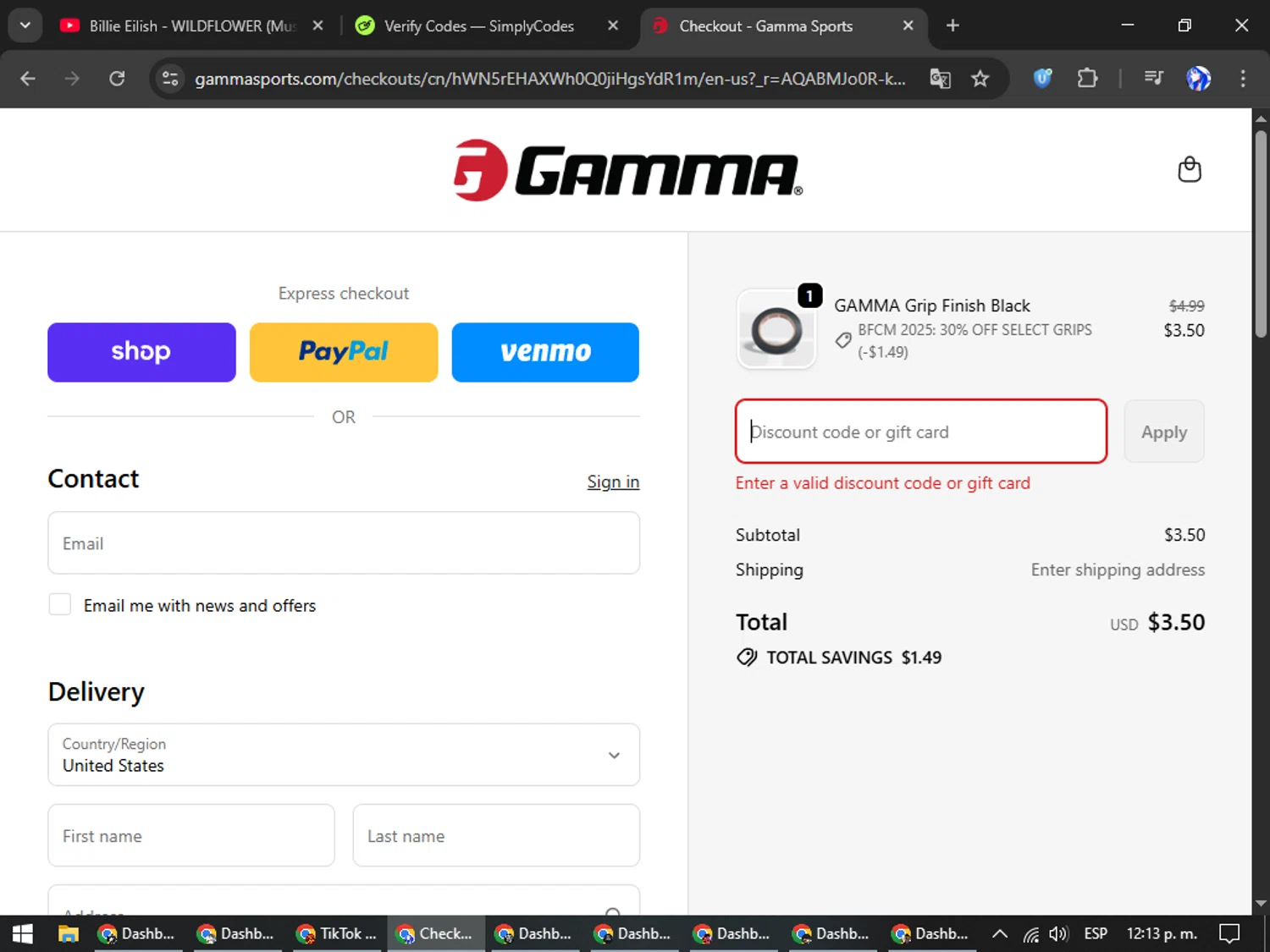The width and height of the screenshot is (1270, 952).
Task: Open File Explorer from taskbar
Action: [x=68, y=933]
